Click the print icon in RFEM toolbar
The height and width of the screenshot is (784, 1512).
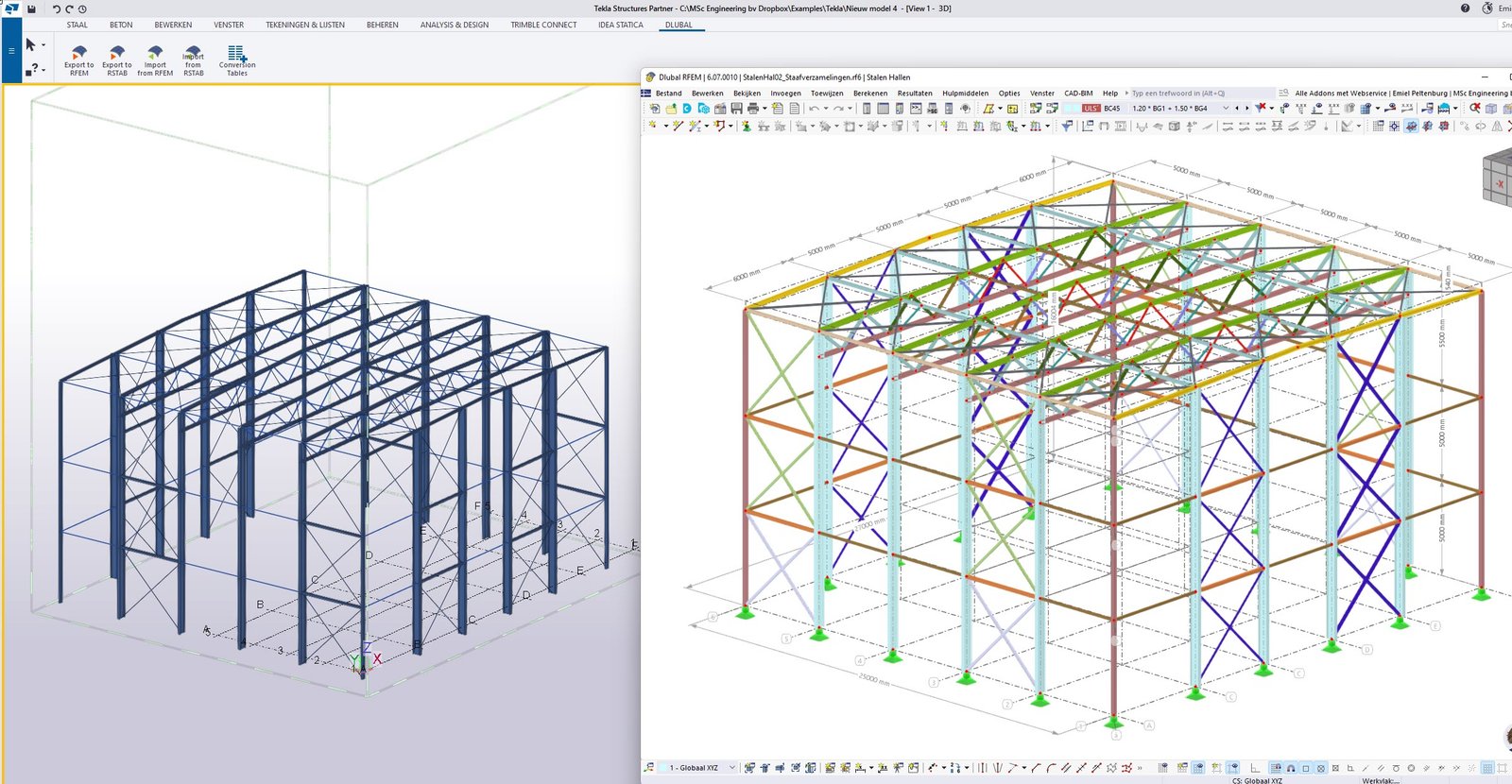pos(753,109)
